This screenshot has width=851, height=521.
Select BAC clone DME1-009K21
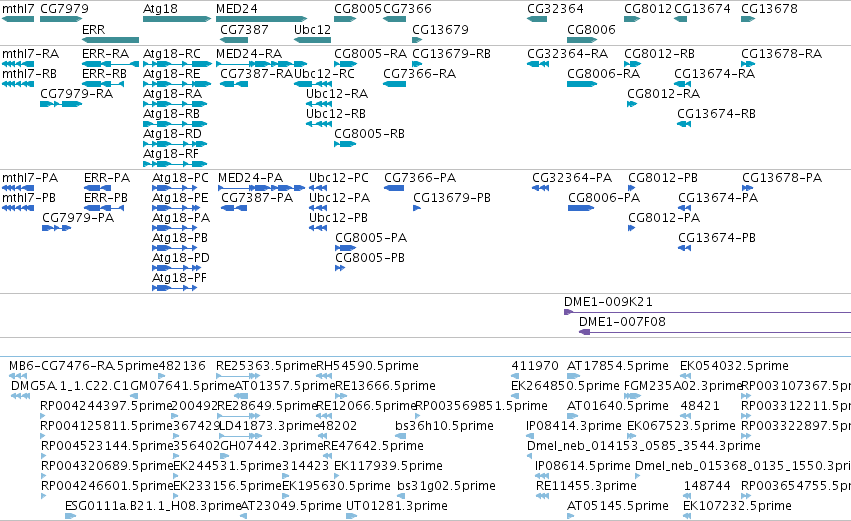(x=608, y=302)
